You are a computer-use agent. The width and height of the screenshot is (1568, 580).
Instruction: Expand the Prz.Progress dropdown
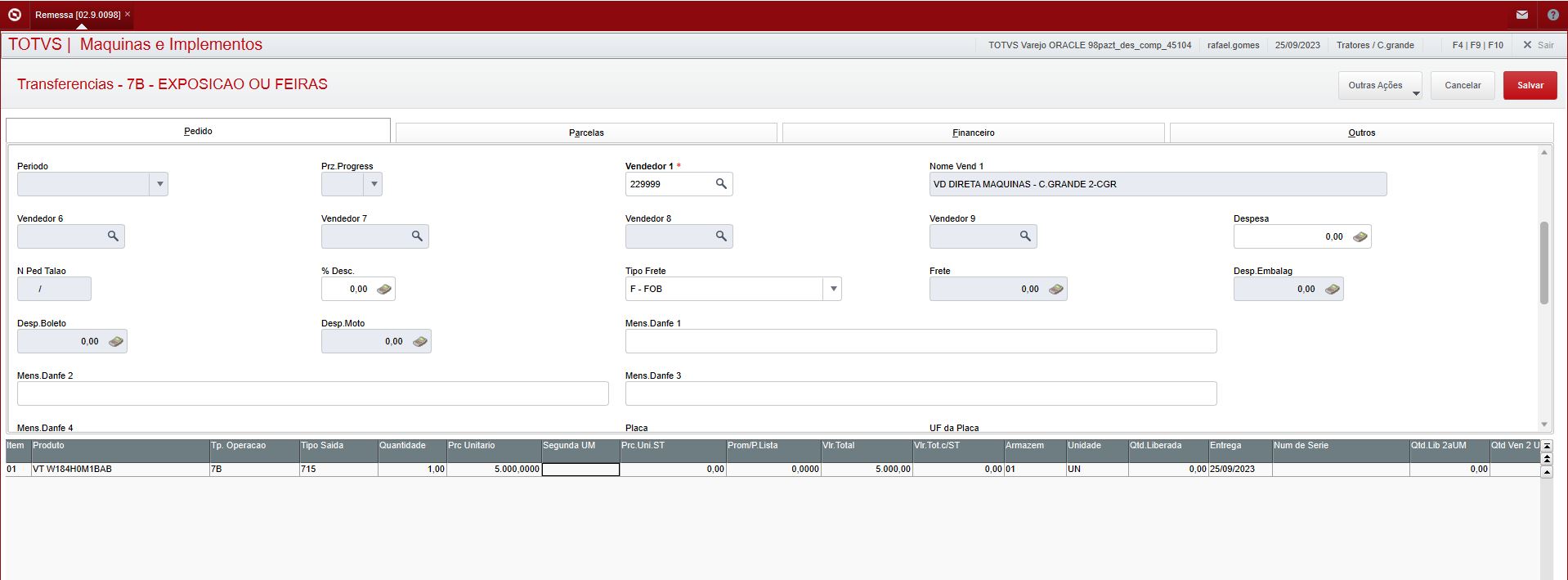coord(374,184)
